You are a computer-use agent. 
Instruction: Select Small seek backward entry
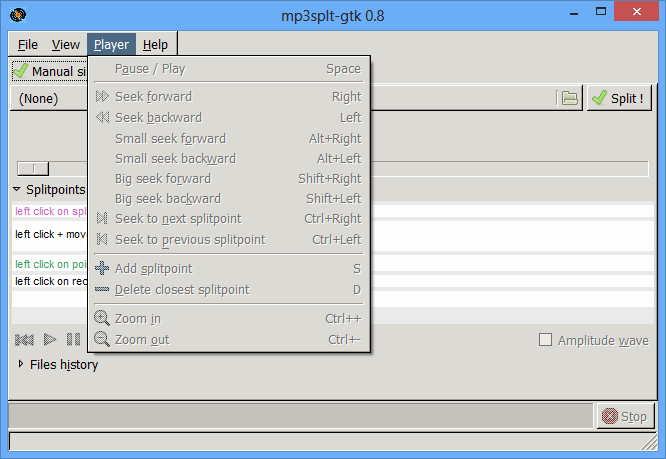click(x=229, y=158)
